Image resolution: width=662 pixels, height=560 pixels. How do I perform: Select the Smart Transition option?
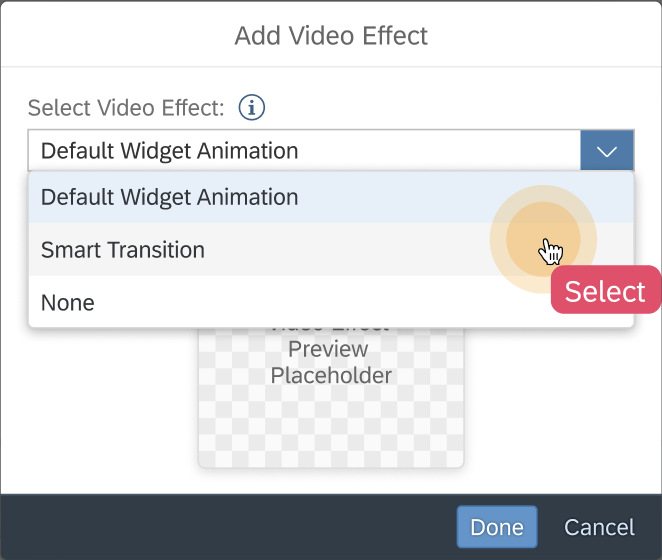tap(331, 250)
